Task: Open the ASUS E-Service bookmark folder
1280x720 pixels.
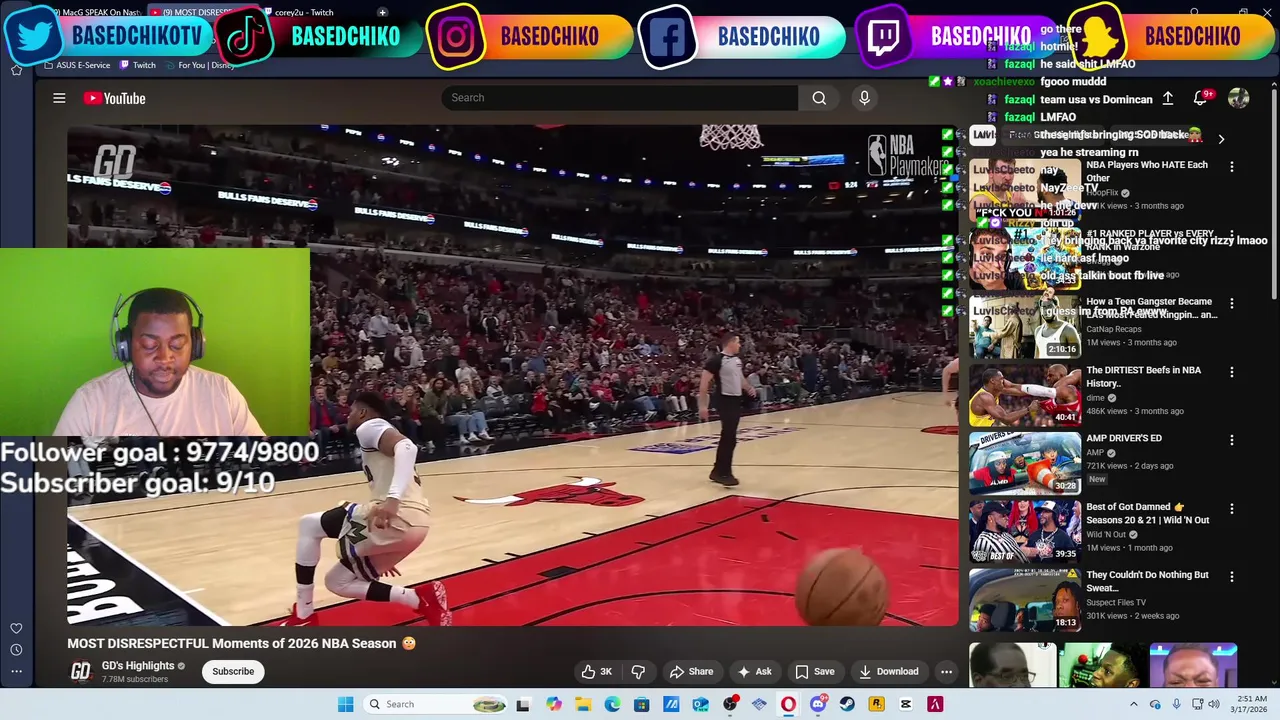Action: coord(77,65)
